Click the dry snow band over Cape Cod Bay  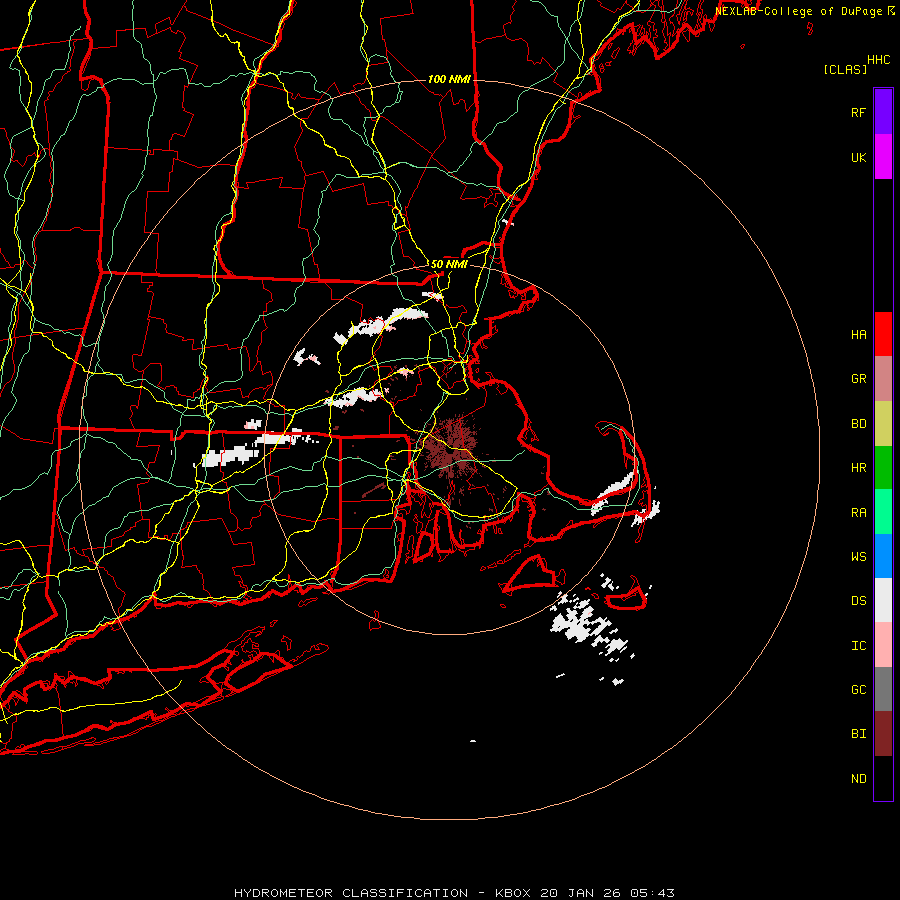coord(613,492)
